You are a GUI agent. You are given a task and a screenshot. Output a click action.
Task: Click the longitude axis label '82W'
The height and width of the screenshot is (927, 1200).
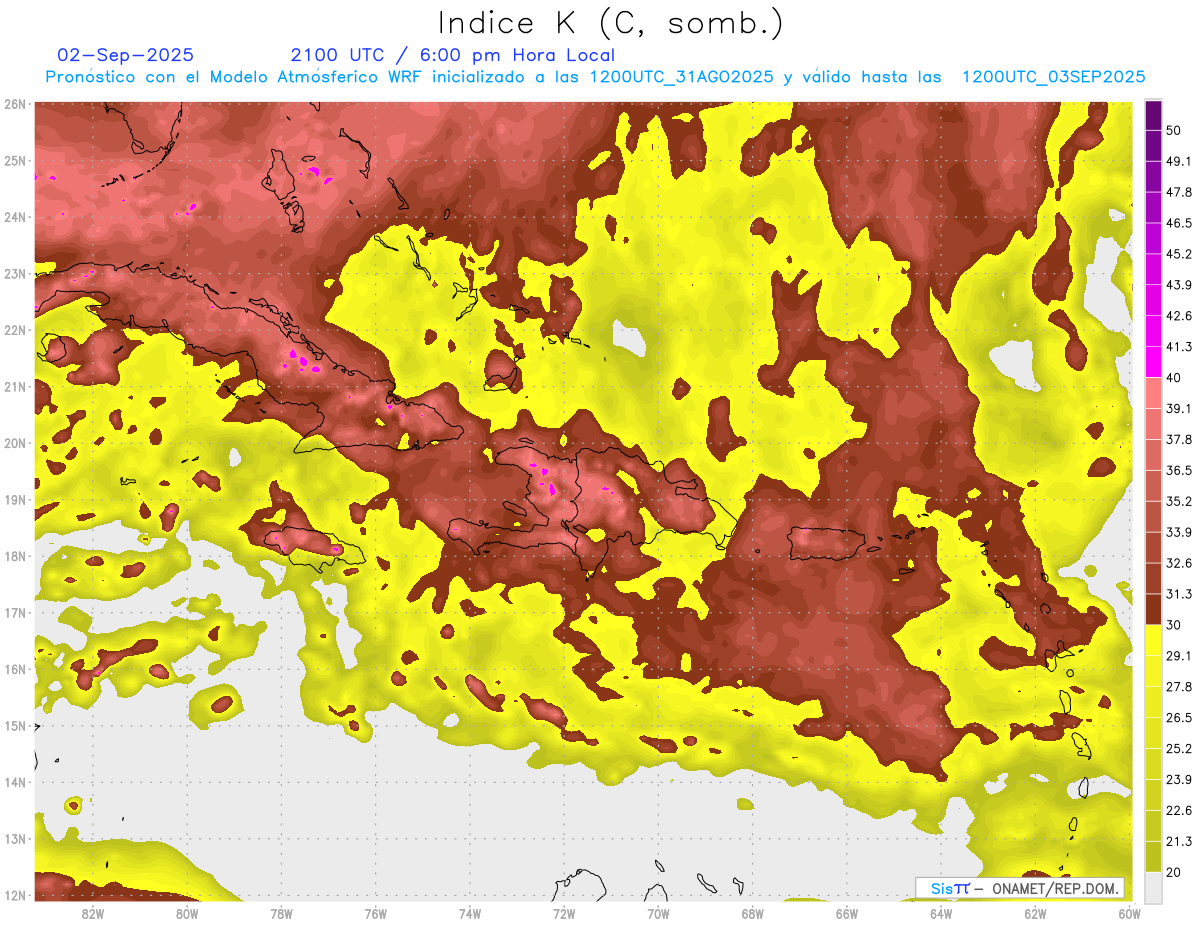click(92, 913)
